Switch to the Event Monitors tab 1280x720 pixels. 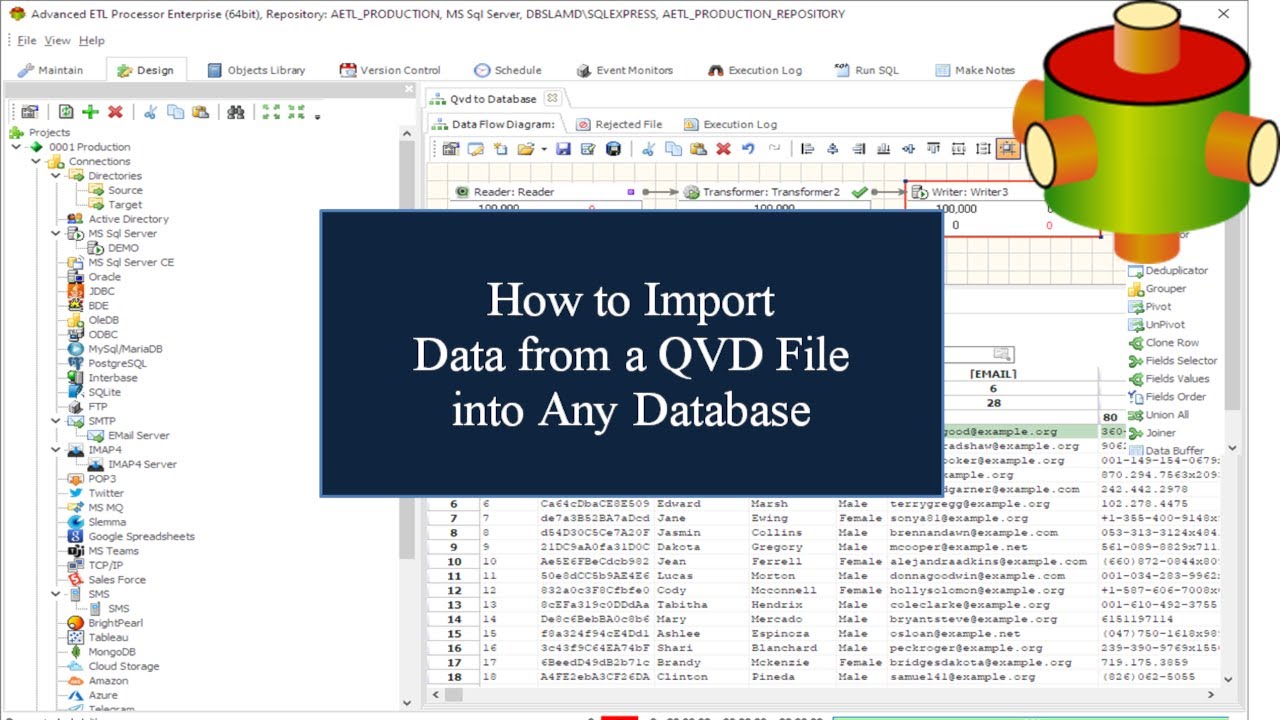625,70
